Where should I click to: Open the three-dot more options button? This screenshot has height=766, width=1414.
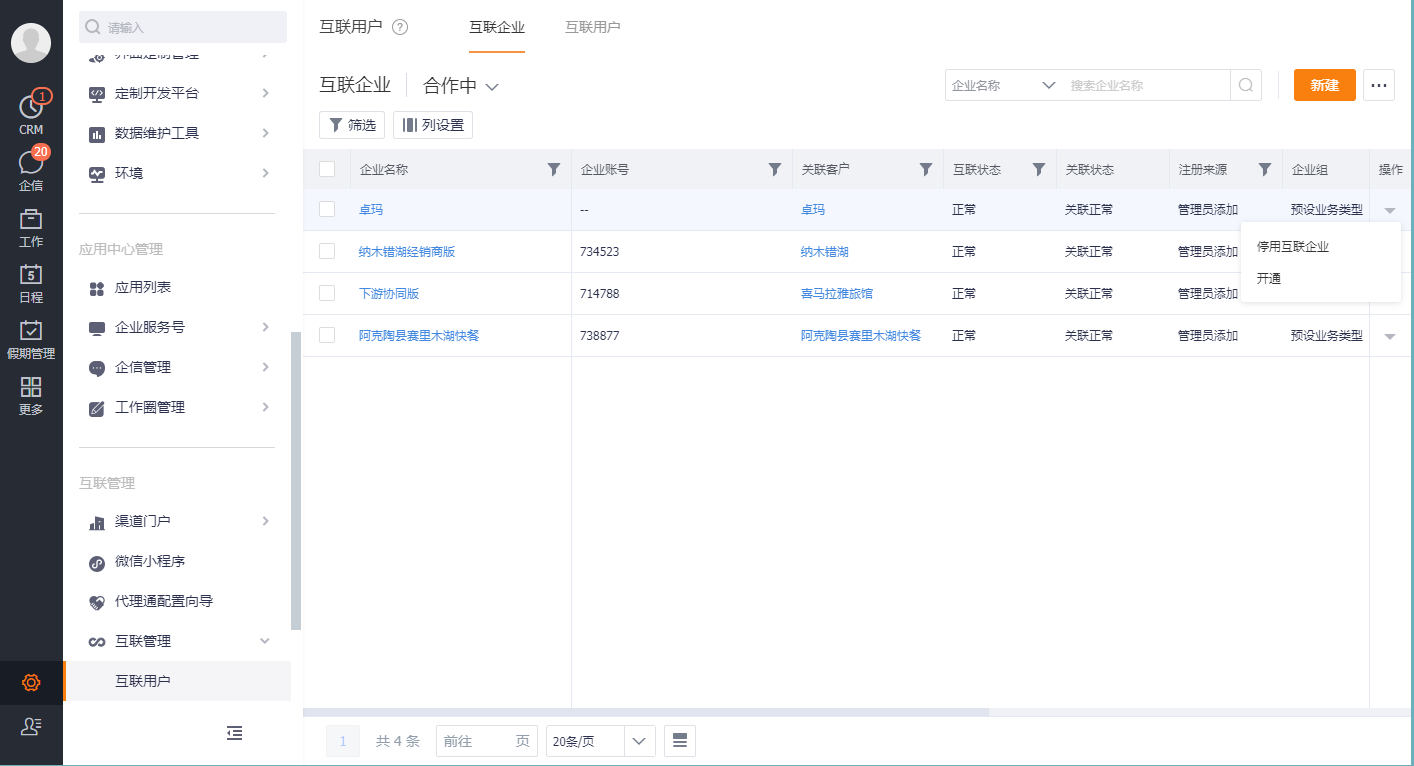coord(1379,85)
